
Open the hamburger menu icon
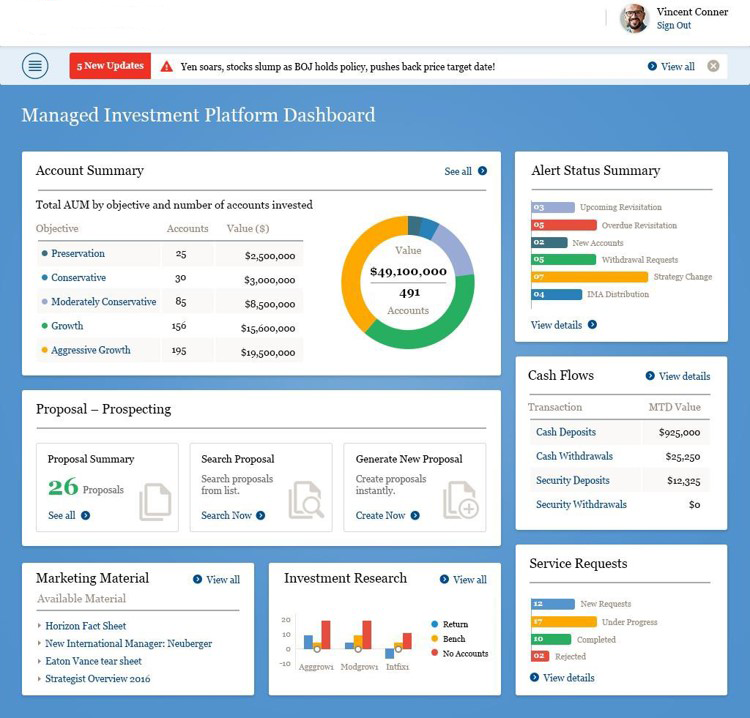tap(35, 66)
